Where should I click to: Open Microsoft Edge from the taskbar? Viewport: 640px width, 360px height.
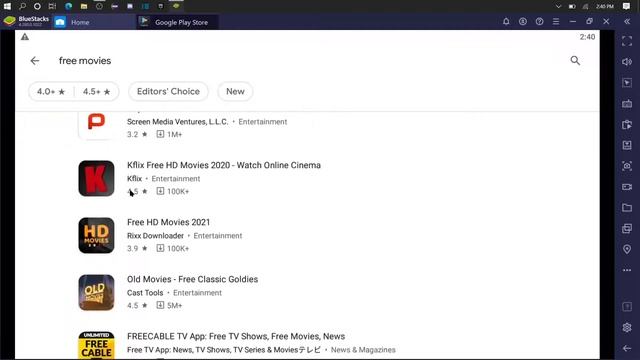click(69, 6)
